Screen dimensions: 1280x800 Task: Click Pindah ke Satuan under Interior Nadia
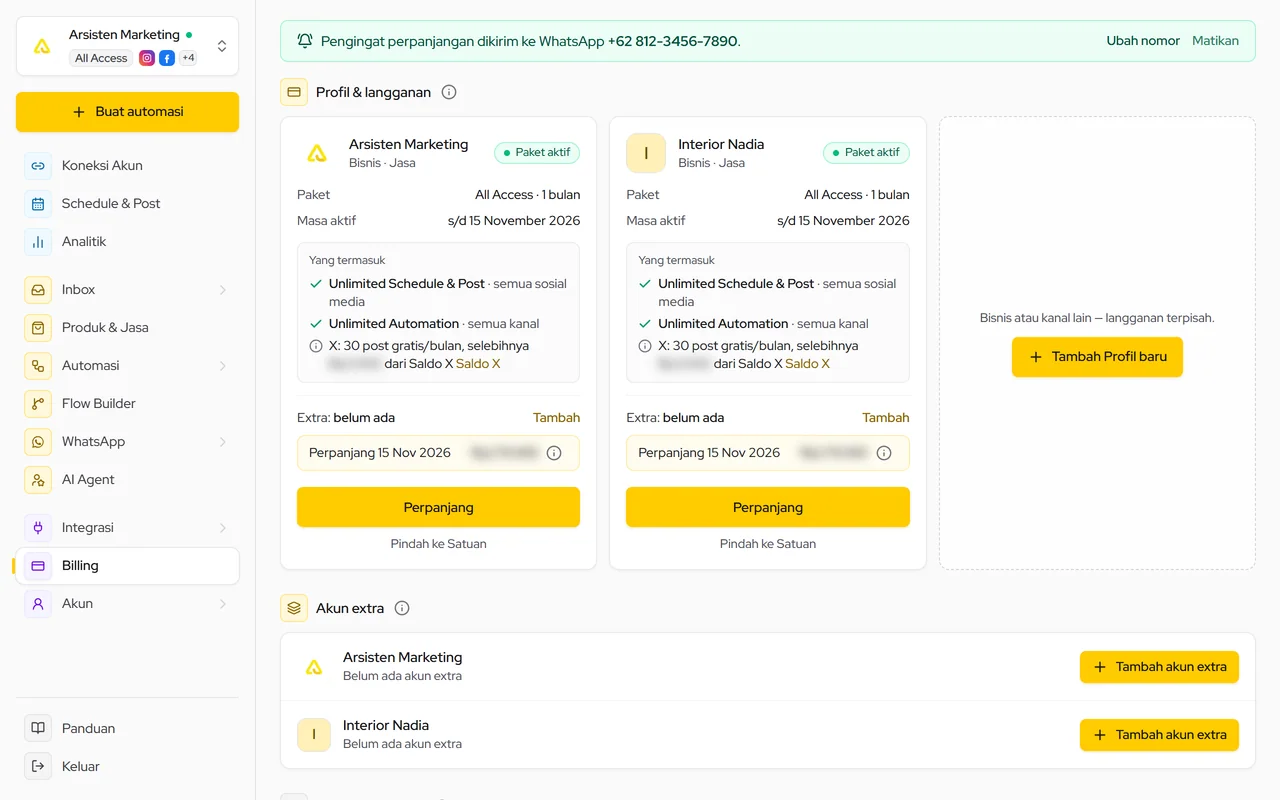click(768, 544)
